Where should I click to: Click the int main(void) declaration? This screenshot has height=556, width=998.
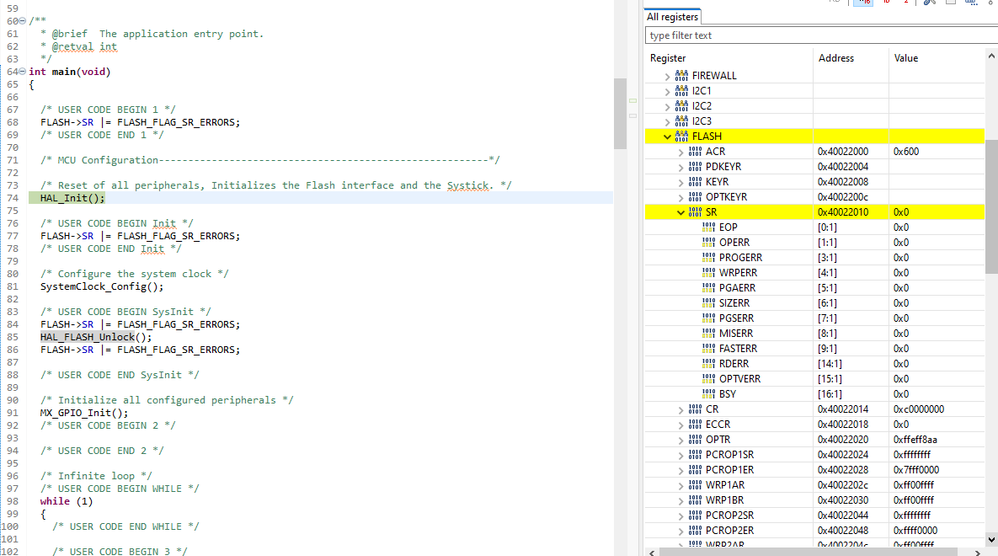pos(69,72)
